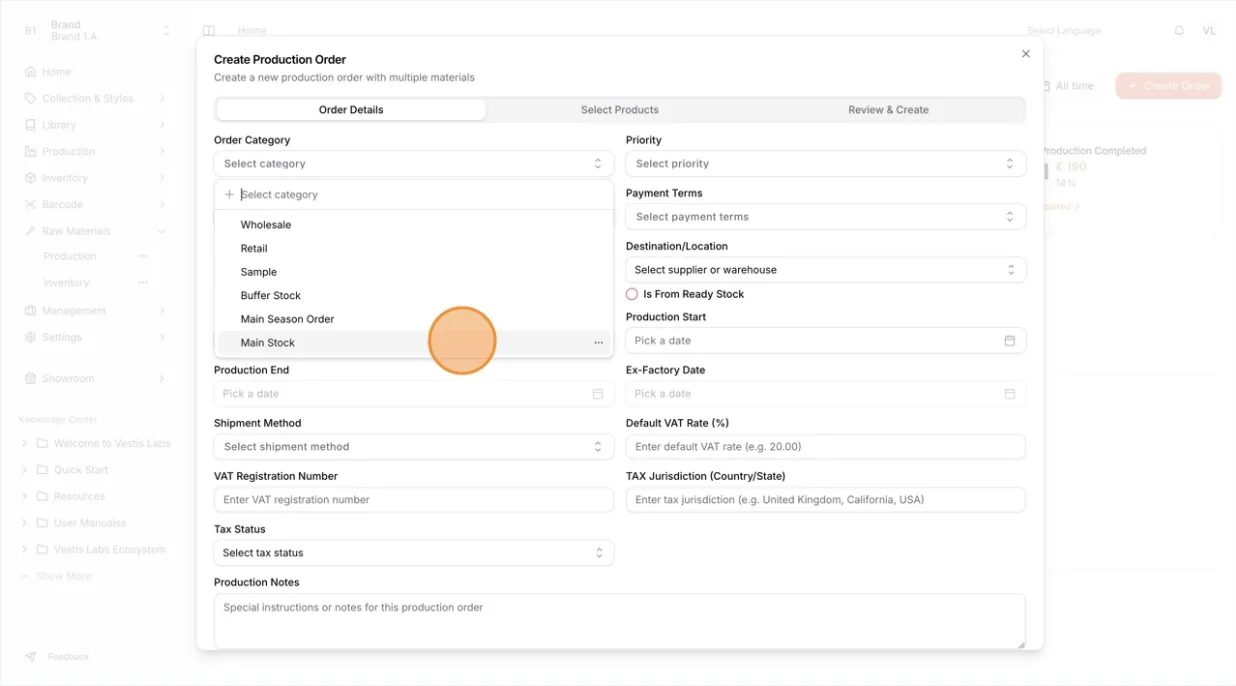Select the Order Details tab
This screenshot has height=686, width=1236.
click(x=351, y=110)
